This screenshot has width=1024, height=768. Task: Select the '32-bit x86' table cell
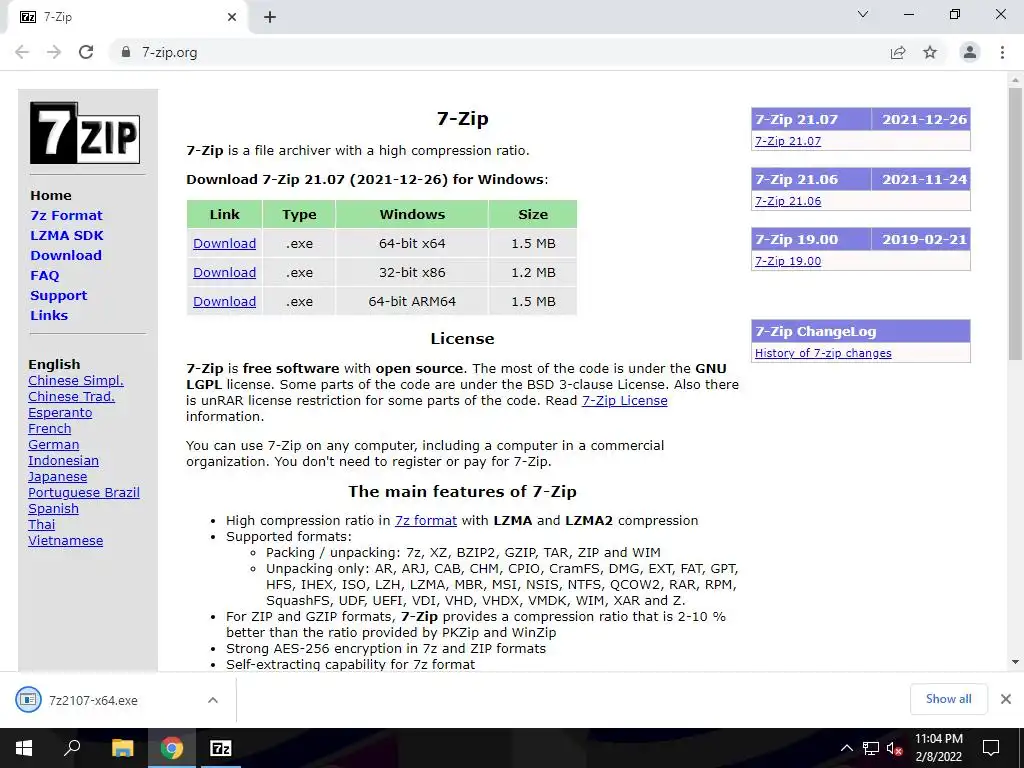click(412, 272)
